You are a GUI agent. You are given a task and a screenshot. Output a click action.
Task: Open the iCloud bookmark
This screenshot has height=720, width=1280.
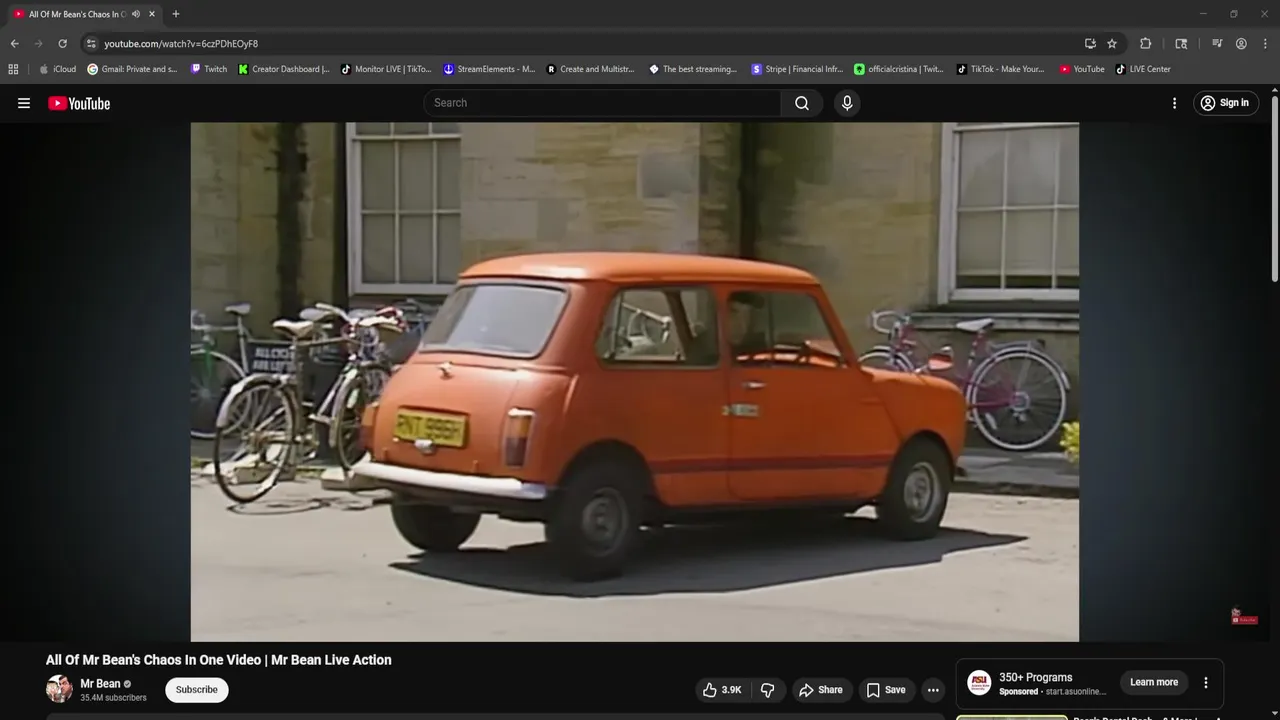click(x=57, y=69)
